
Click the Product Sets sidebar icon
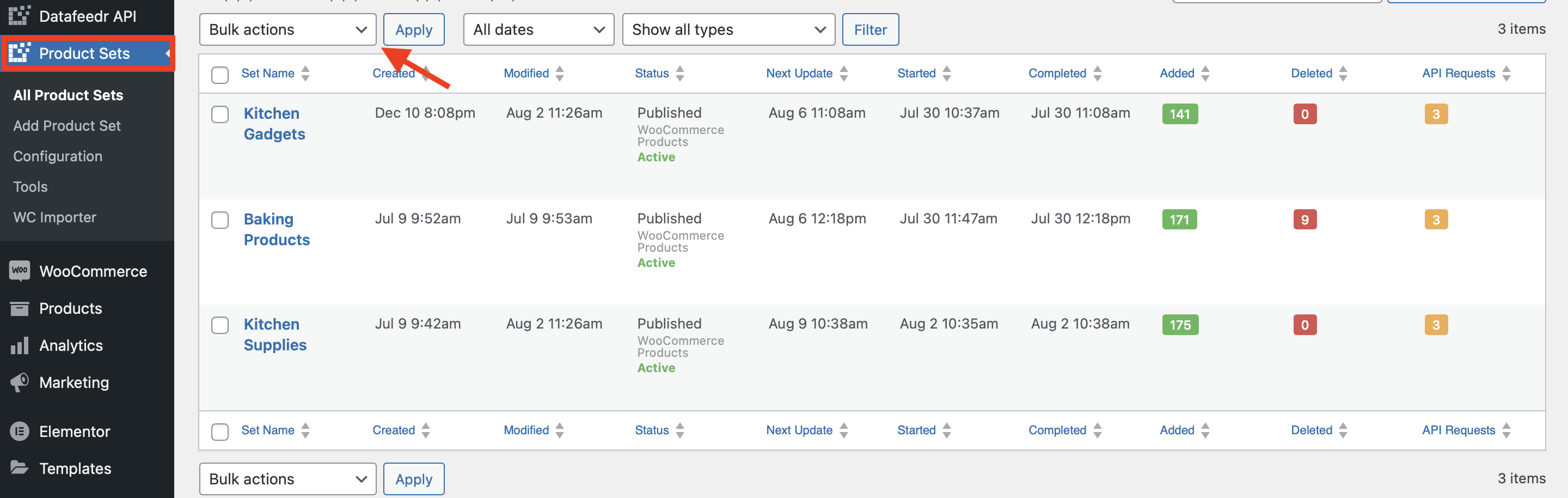click(x=20, y=53)
